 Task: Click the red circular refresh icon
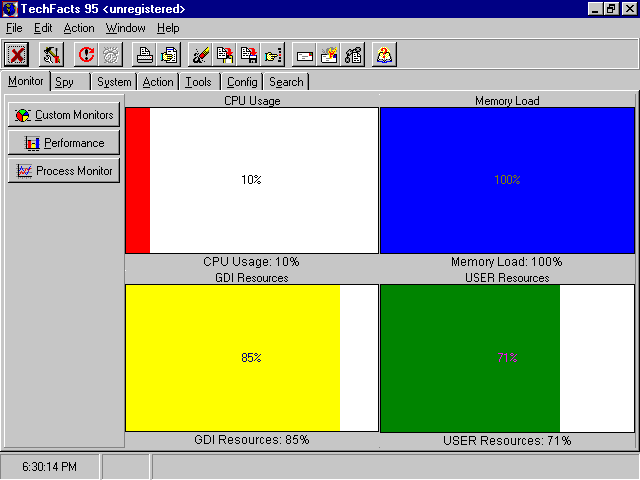pyautogui.click(x=87, y=54)
